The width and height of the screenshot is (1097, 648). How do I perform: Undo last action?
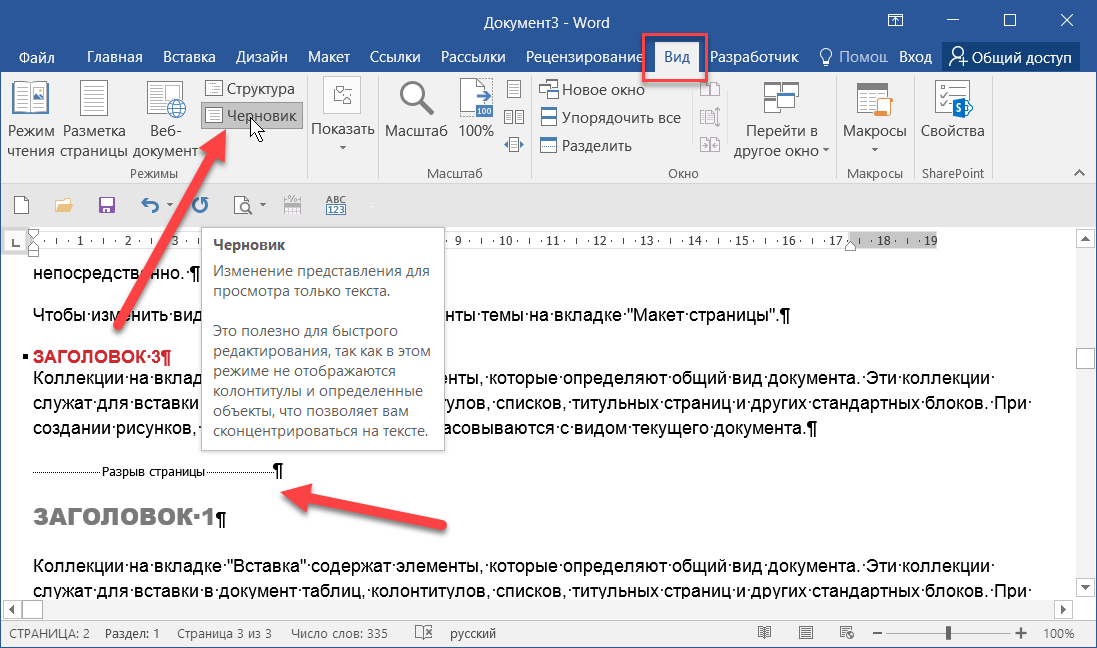pos(150,205)
